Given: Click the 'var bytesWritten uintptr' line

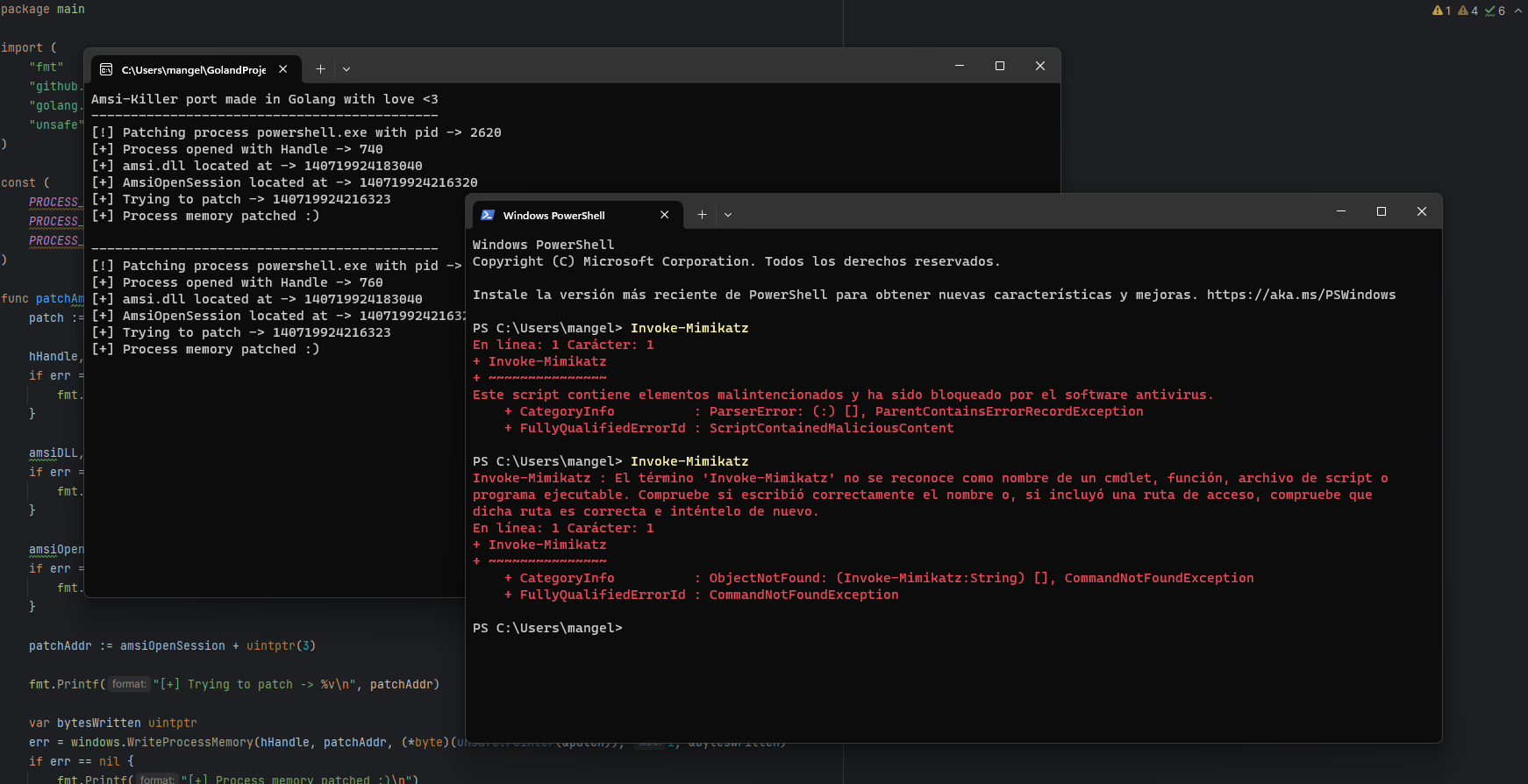Looking at the screenshot, I should pyautogui.click(x=113, y=723).
